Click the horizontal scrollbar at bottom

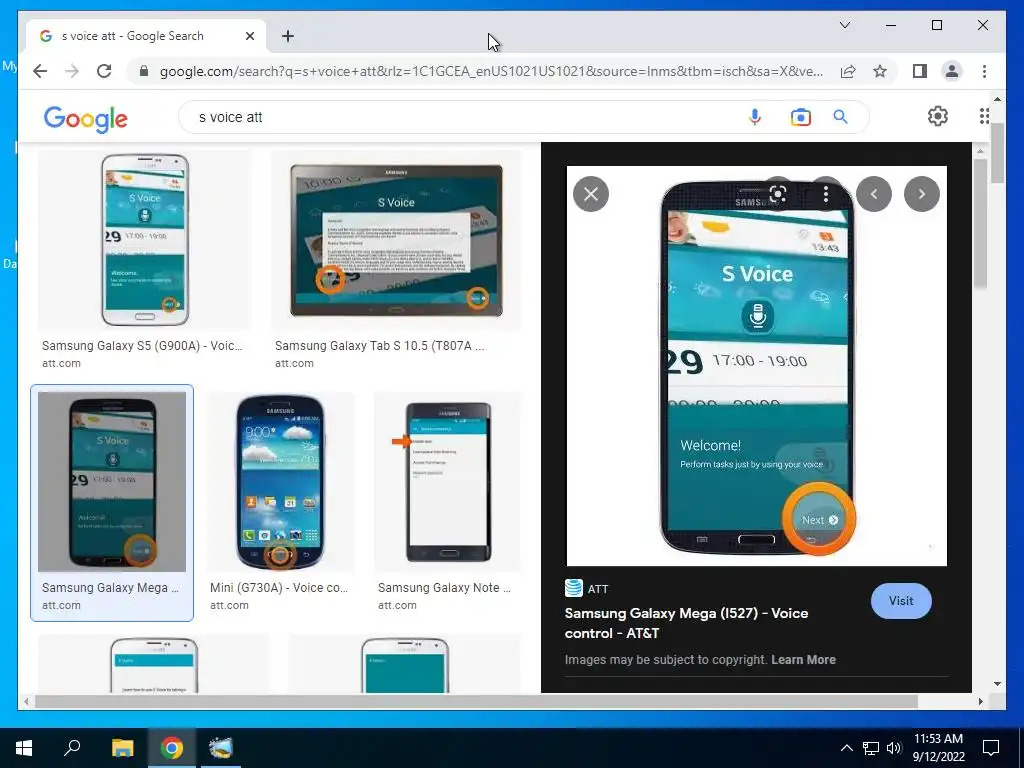[476, 701]
